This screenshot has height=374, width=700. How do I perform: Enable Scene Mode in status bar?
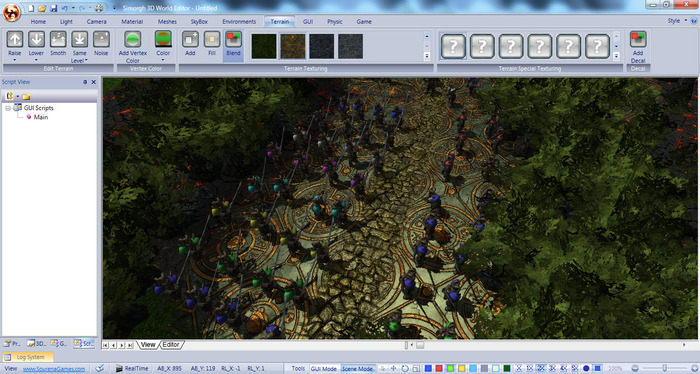357,369
